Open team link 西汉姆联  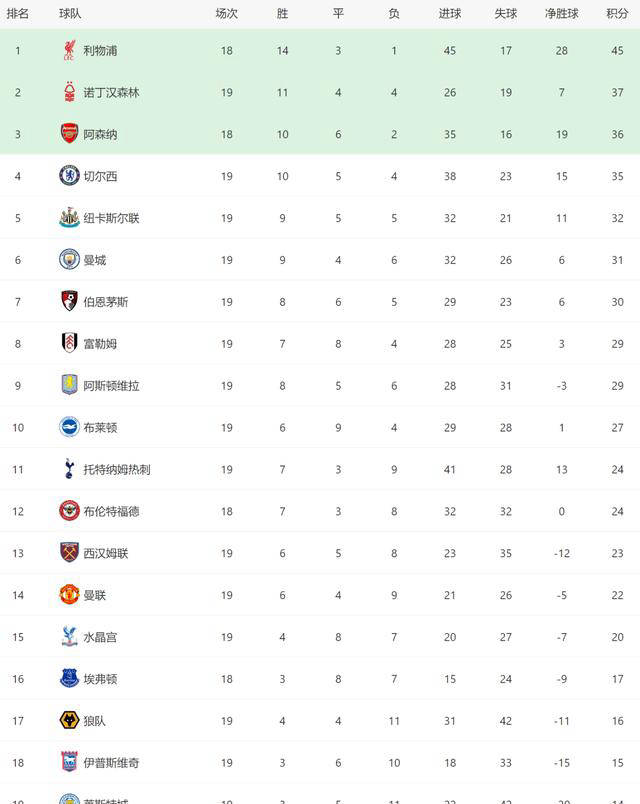pos(106,553)
